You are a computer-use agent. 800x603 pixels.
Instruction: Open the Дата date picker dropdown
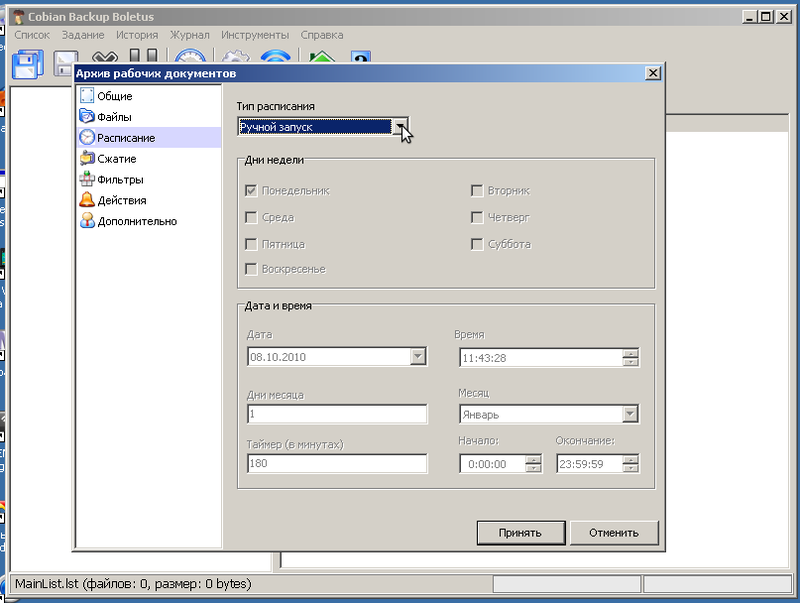click(418, 357)
